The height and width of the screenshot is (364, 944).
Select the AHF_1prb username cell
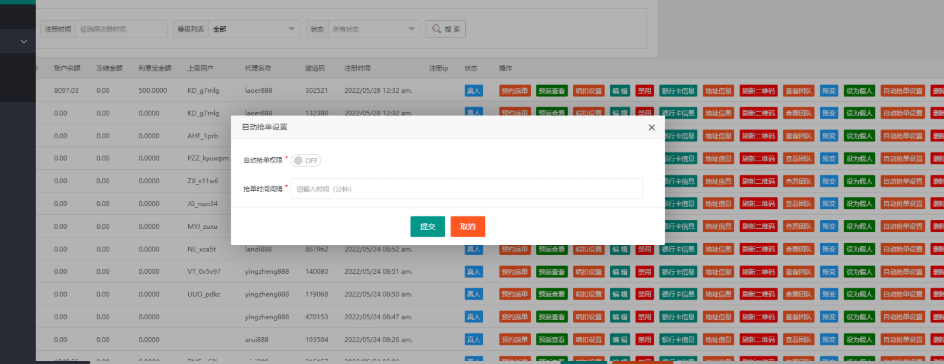pos(202,135)
